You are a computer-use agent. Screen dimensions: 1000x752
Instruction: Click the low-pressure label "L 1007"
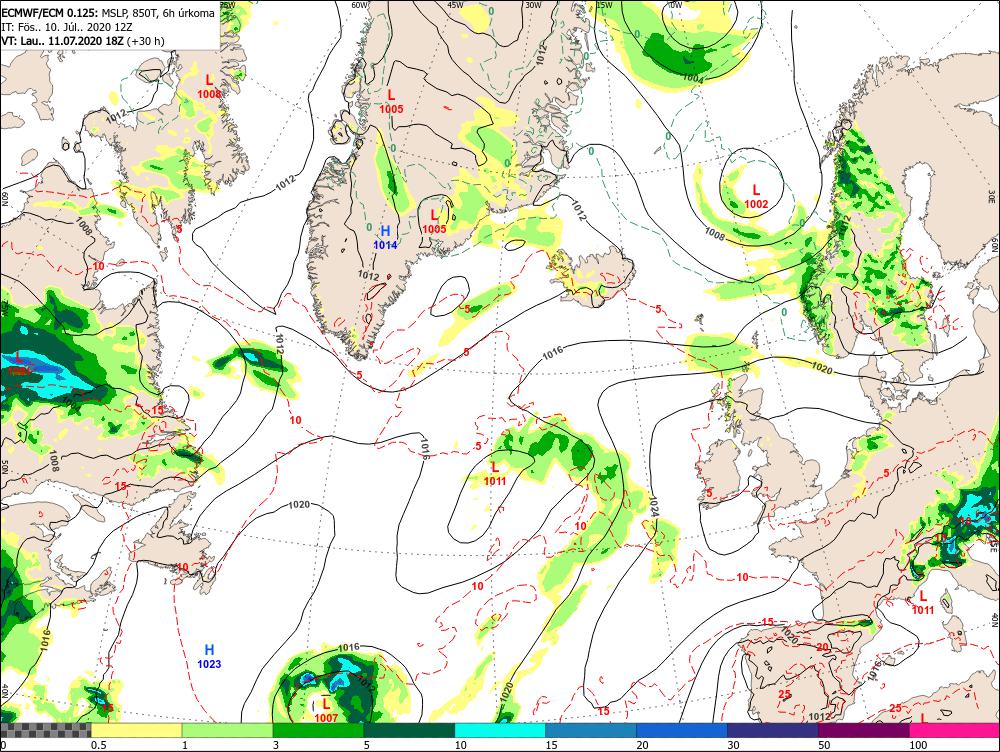[326, 710]
